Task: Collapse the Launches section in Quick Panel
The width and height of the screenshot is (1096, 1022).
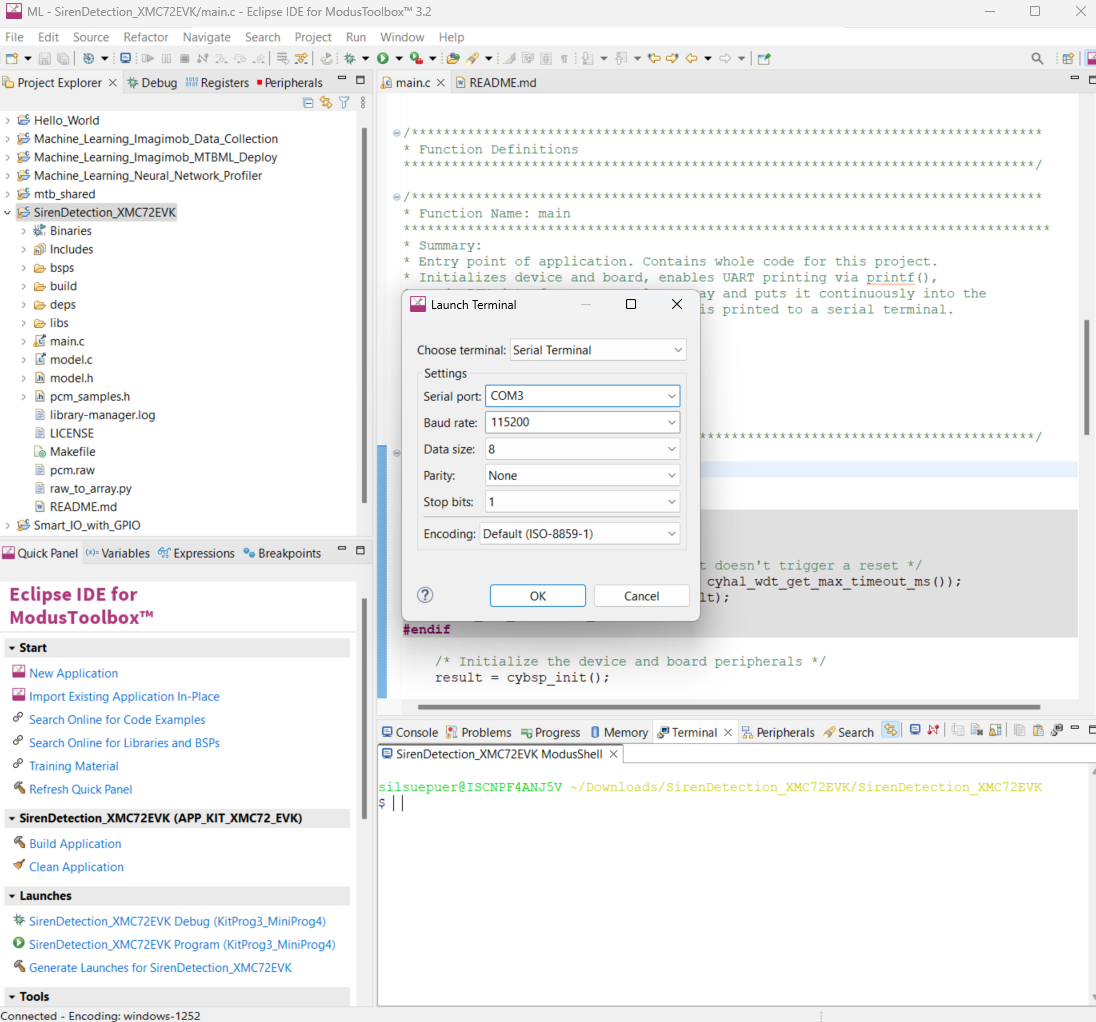Action: (12, 896)
